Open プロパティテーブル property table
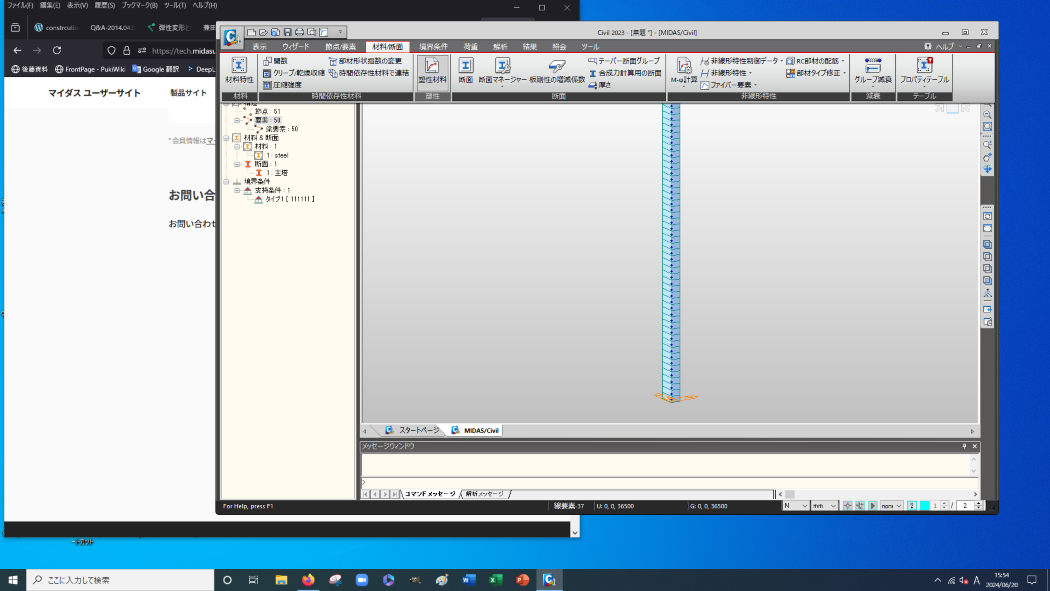This screenshot has width=1050, height=591. [x=924, y=71]
